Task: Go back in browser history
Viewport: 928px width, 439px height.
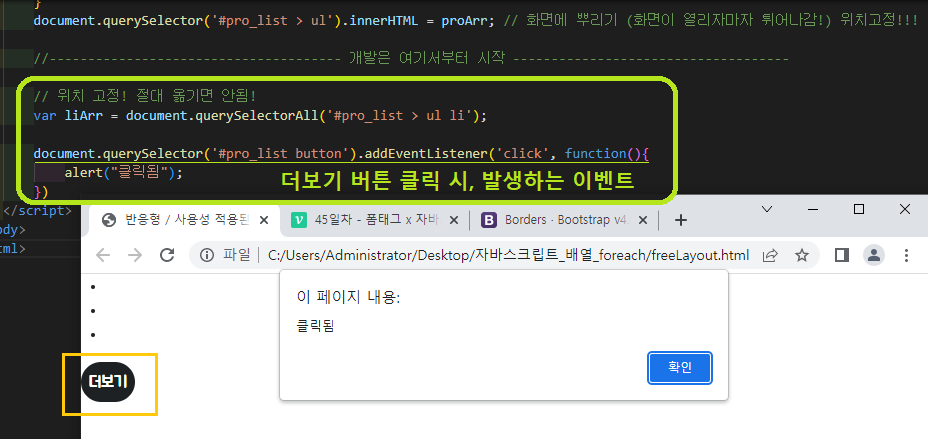Action: [x=103, y=255]
